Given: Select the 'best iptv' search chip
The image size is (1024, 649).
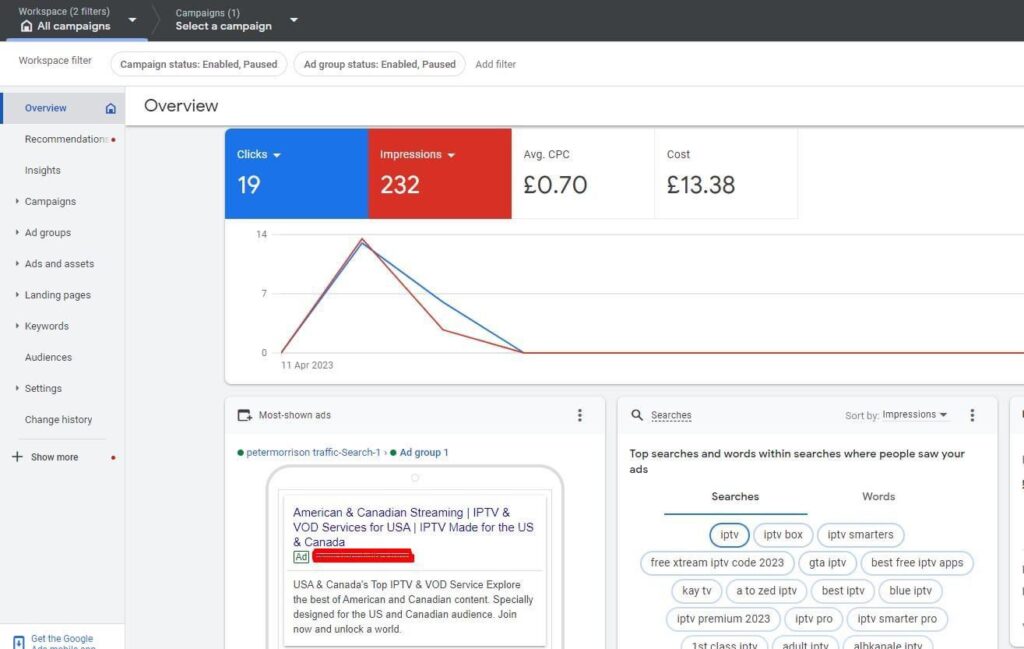Looking at the screenshot, I should 843,591.
